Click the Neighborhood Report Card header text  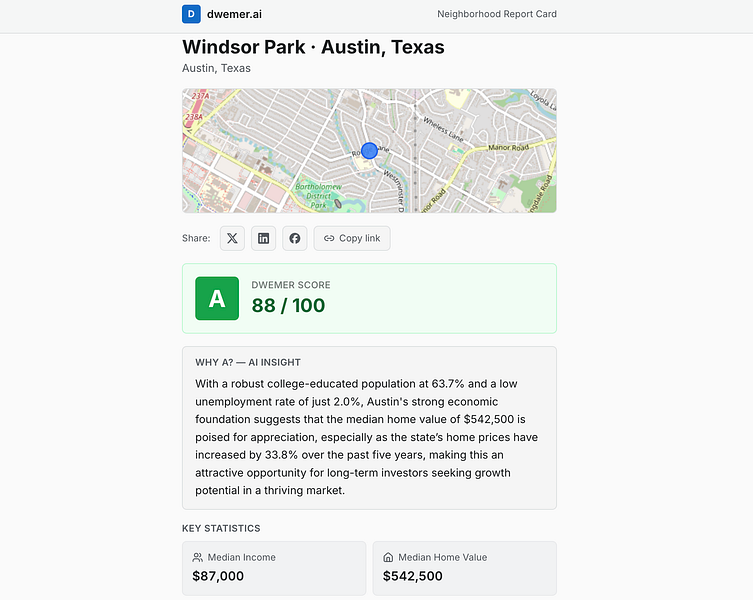(497, 14)
